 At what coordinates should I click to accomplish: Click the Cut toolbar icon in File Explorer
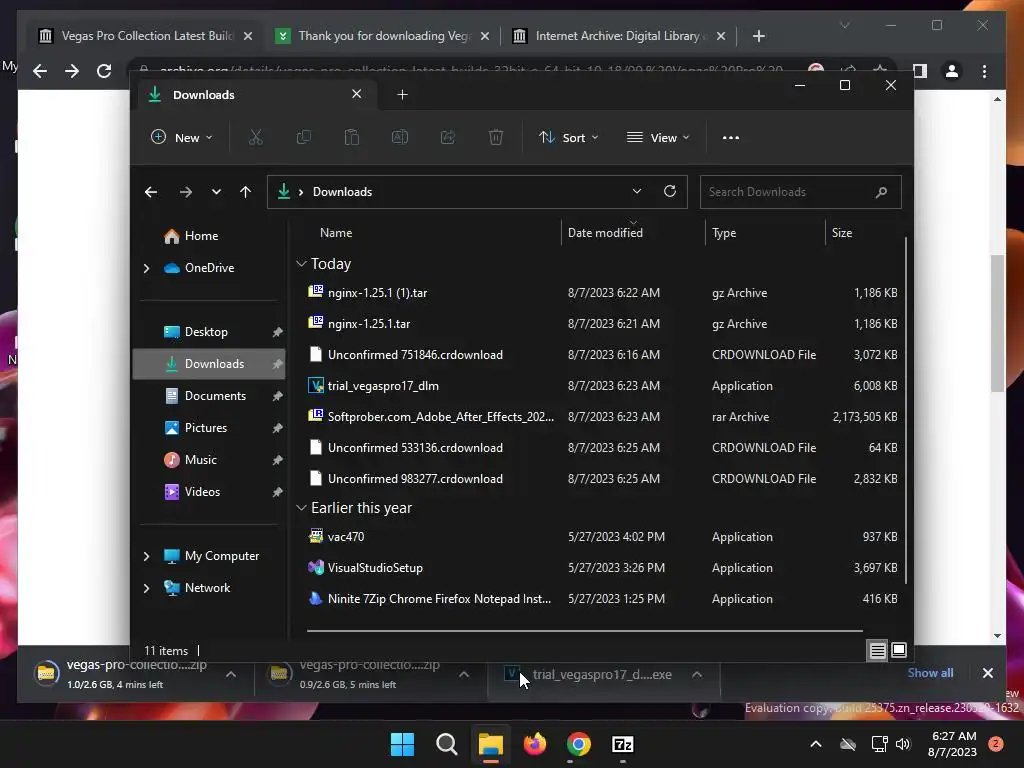pyautogui.click(x=255, y=137)
